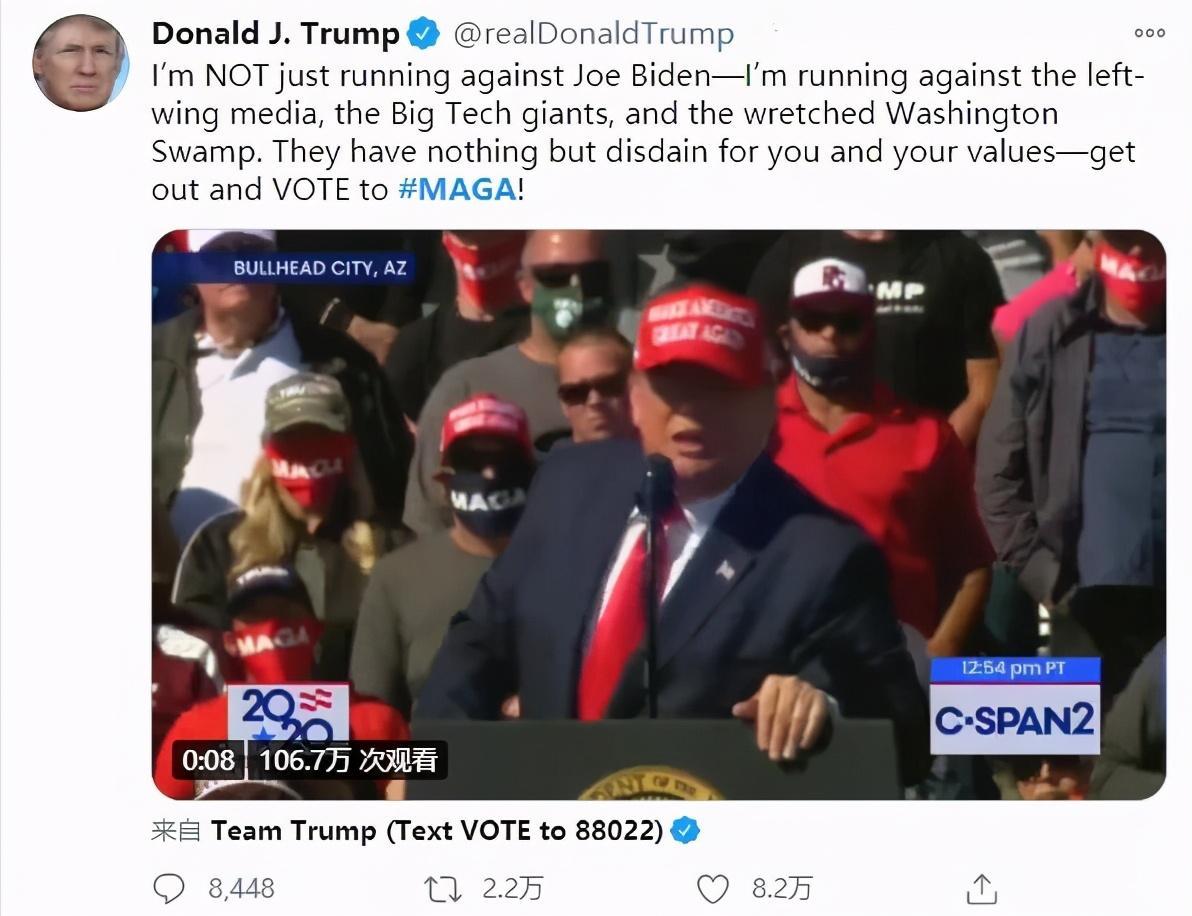Click the Donald J. Trump display name
This screenshot has width=1192, height=916.
(275, 34)
